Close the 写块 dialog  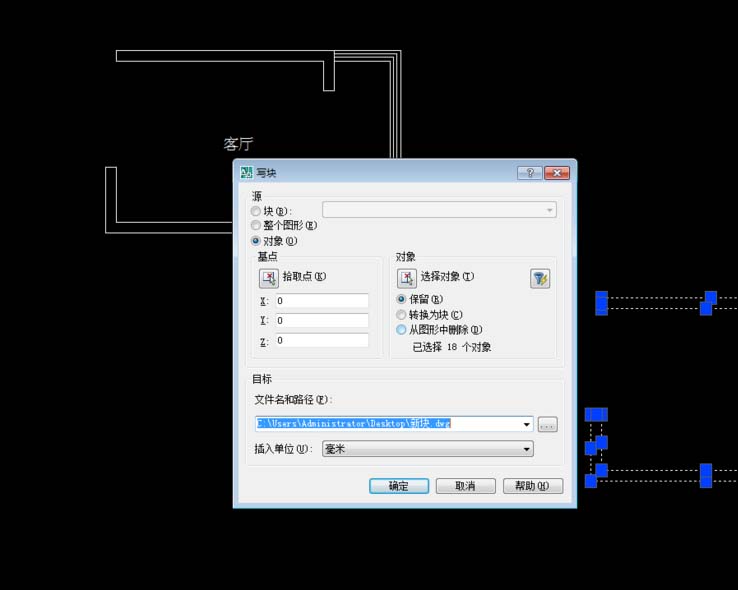click(557, 173)
